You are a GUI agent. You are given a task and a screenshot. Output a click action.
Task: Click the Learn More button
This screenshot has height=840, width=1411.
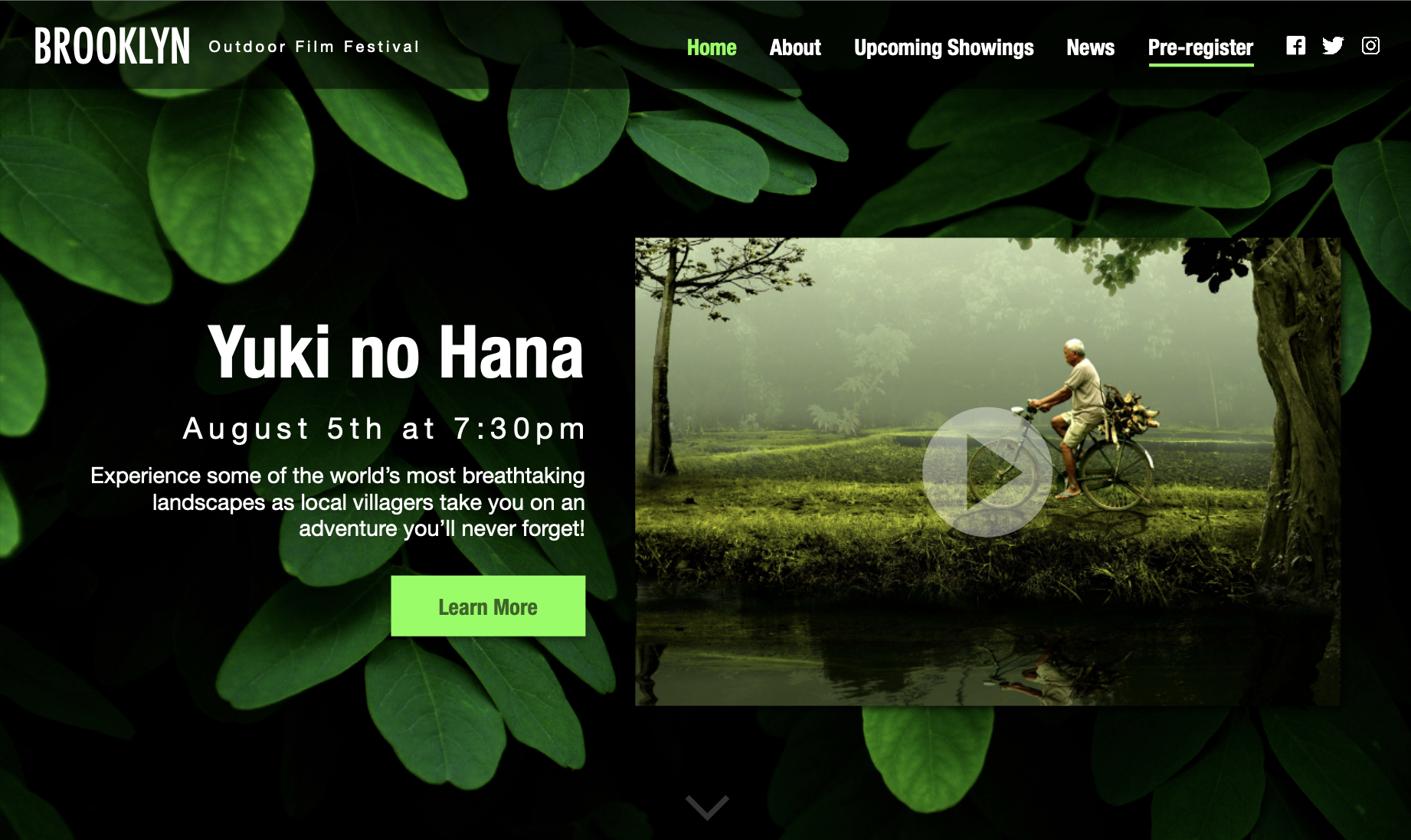point(488,606)
